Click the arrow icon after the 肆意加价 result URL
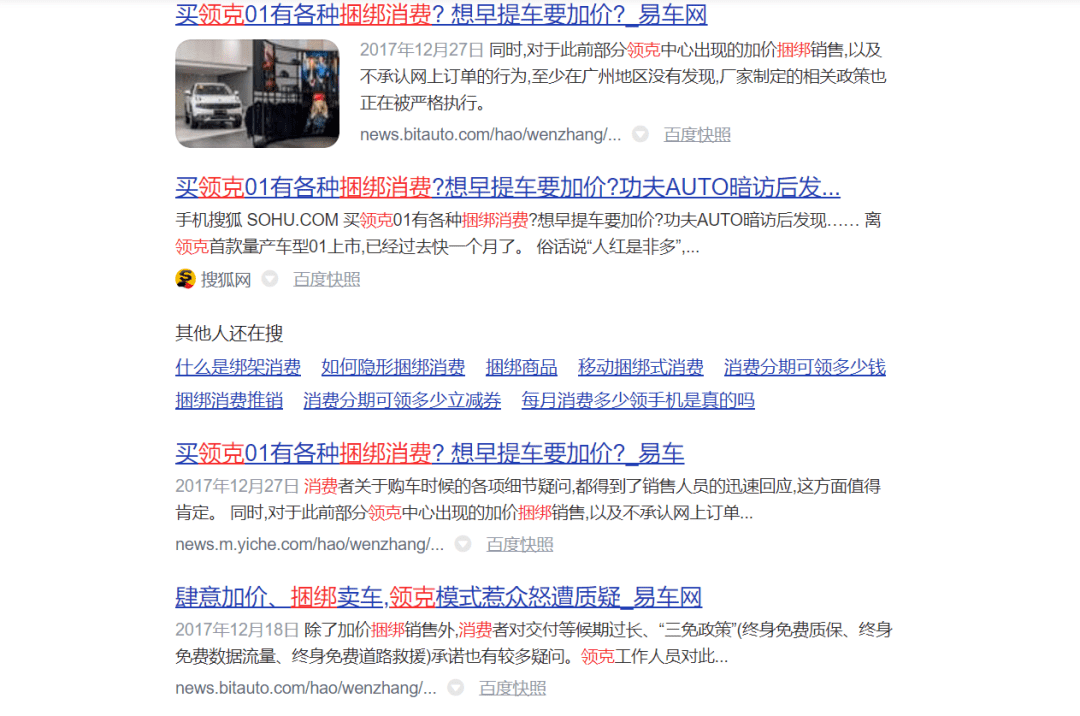 coord(456,688)
